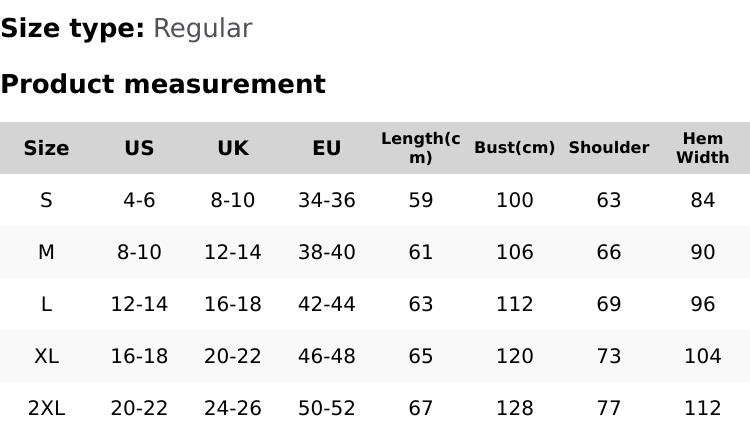
Task: Select size M row label
Action: click(x=46, y=253)
